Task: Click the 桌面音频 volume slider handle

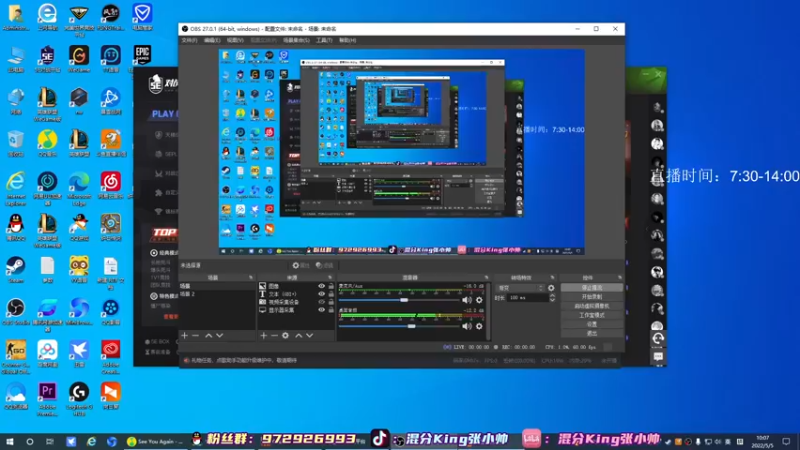Action: click(411, 326)
